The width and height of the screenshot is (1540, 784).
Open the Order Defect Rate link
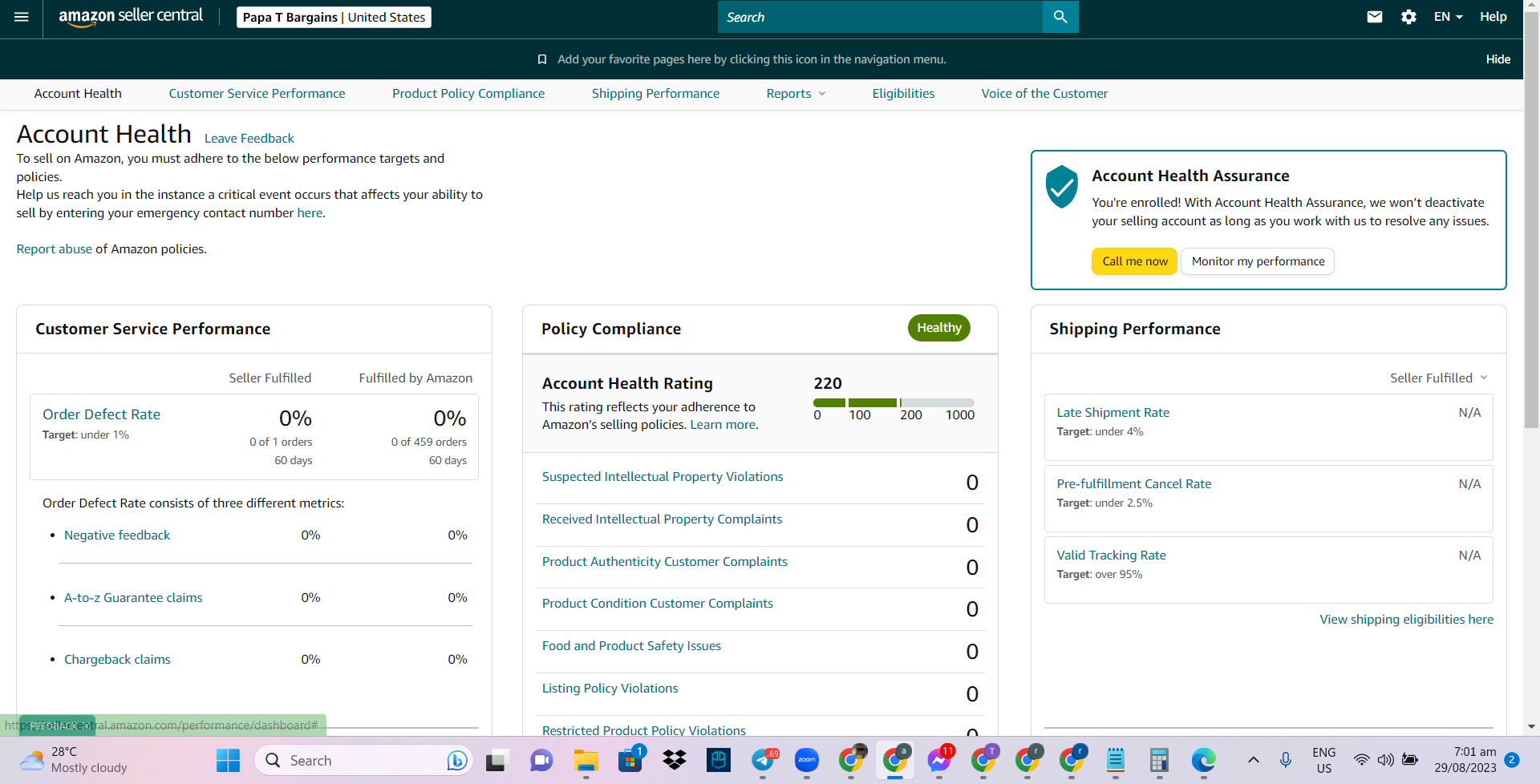tap(101, 414)
